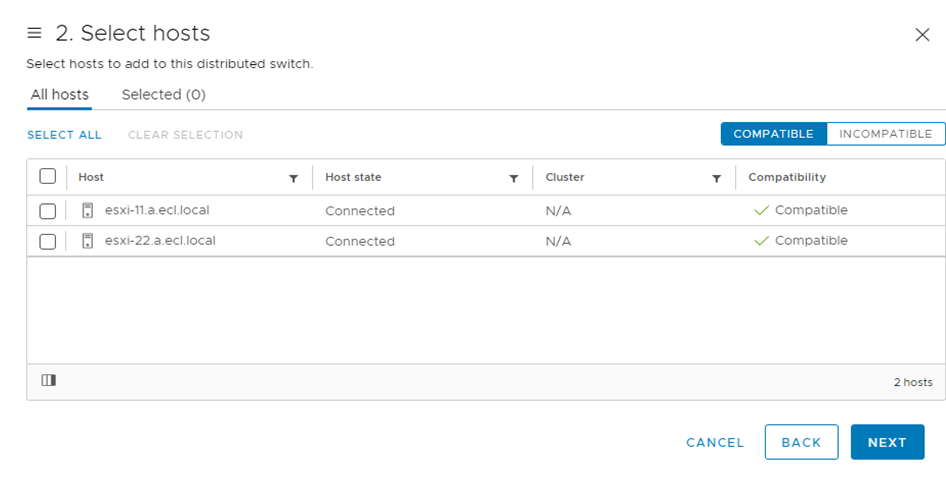Screen dimensions: 946x480
Task: Check the box for esxi-11.a.ecl.local
Action: pyautogui.click(x=47, y=211)
